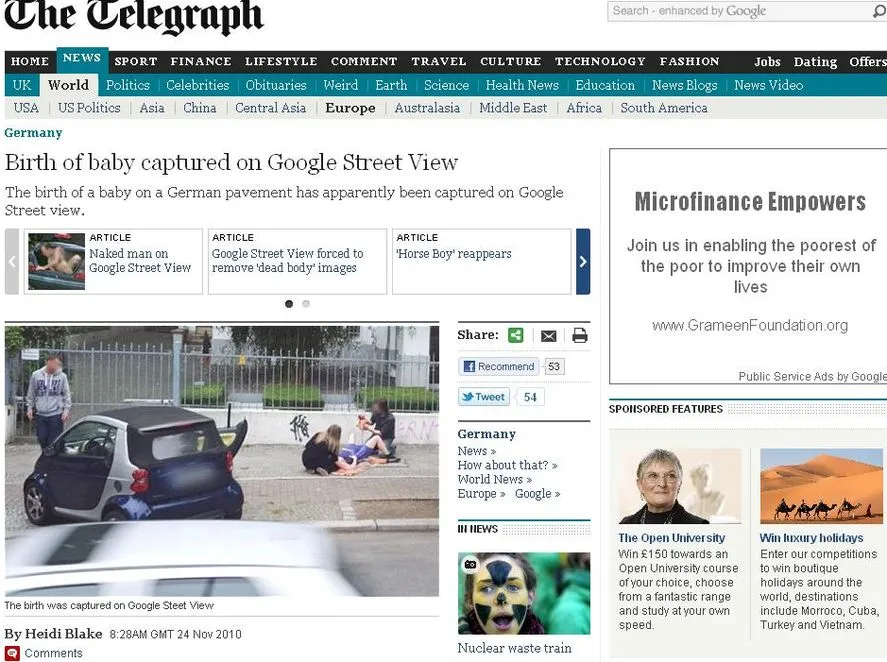
Task: Open email sharing via the envelope icon
Action: (548, 335)
